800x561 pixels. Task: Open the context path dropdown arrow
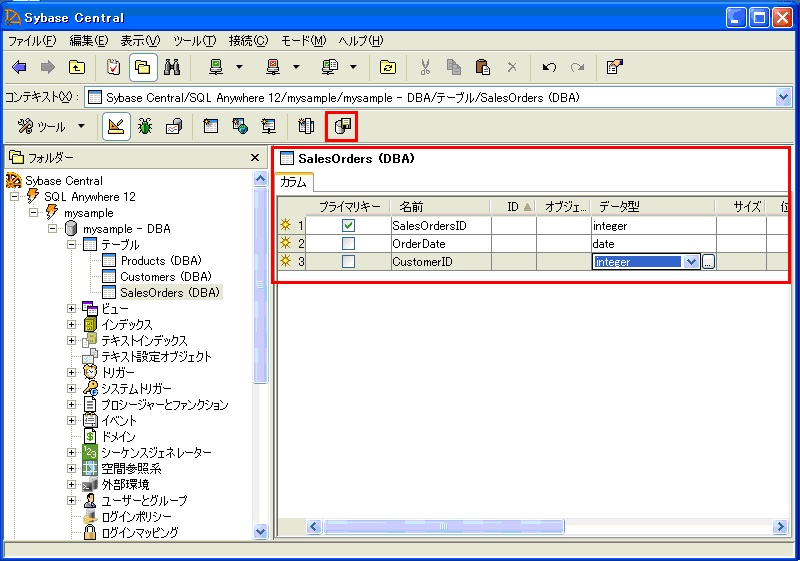783,97
